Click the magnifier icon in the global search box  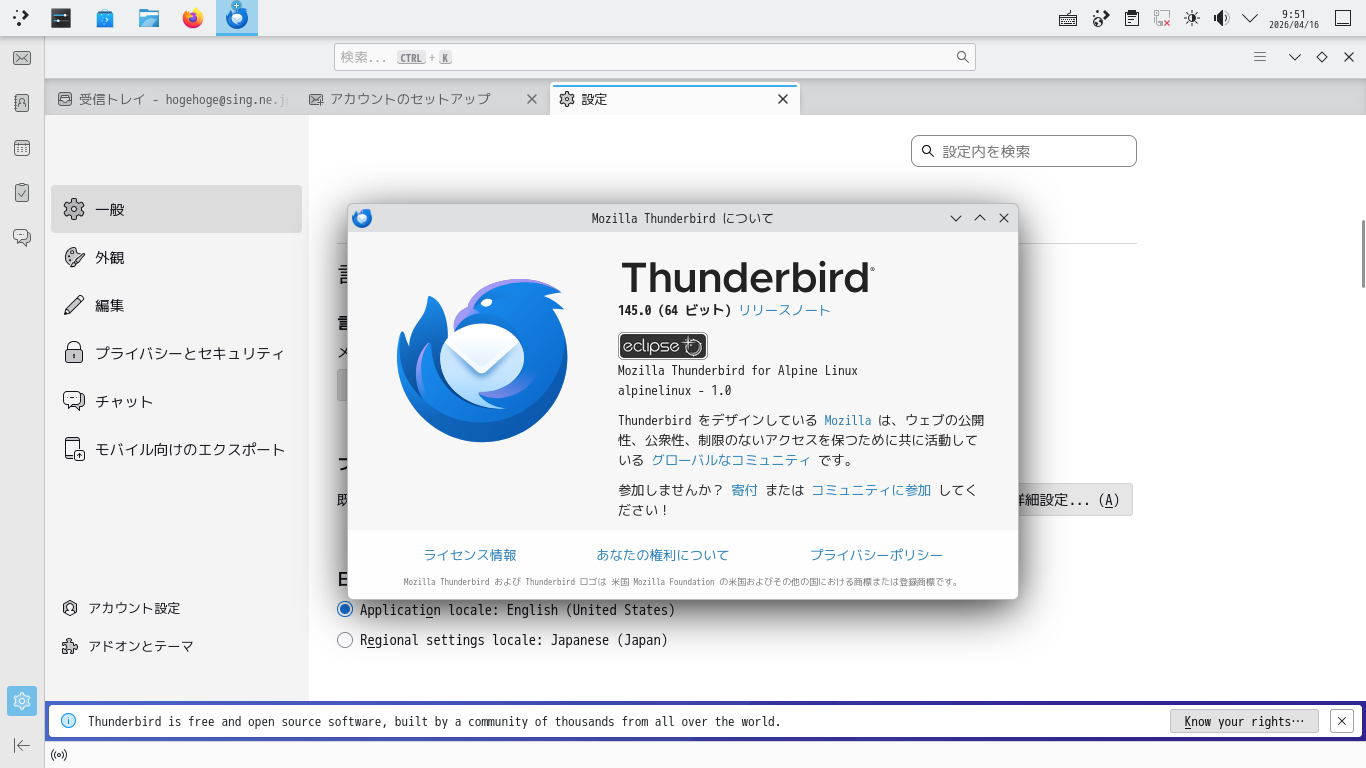(x=963, y=57)
